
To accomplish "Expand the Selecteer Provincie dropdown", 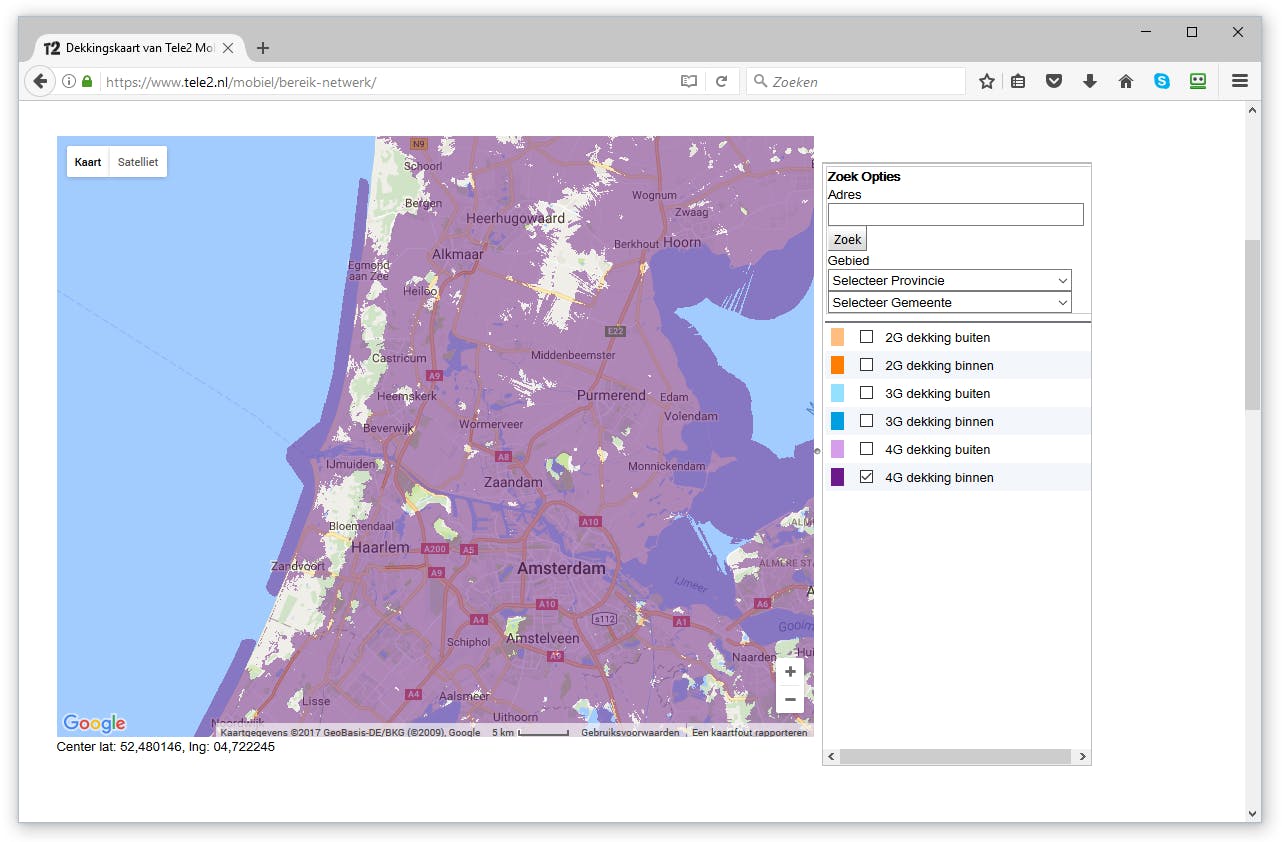I will [x=949, y=281].
